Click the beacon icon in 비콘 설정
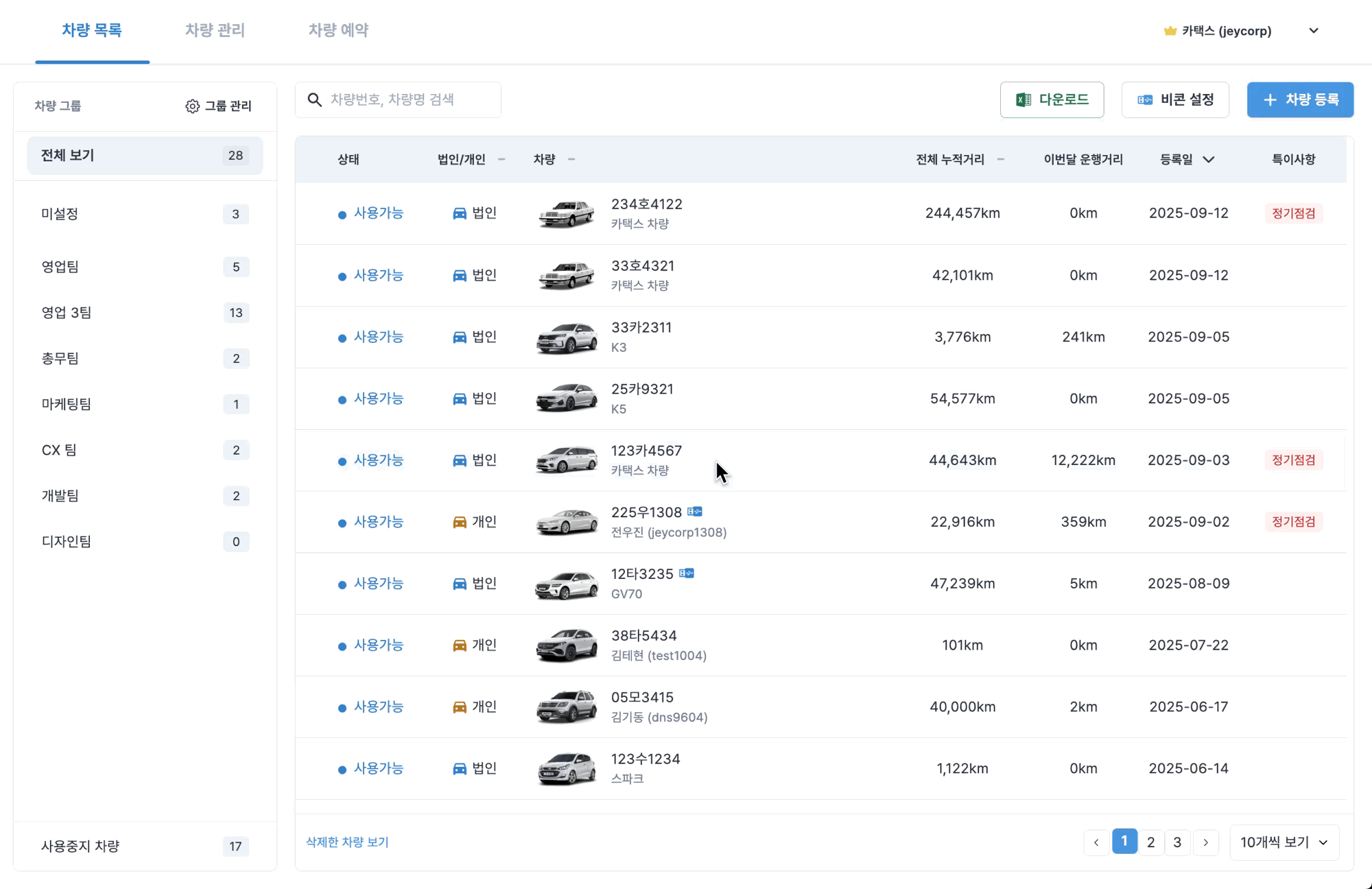The height and width of the screenshot is (889, 1372). tap(1145, 100)
